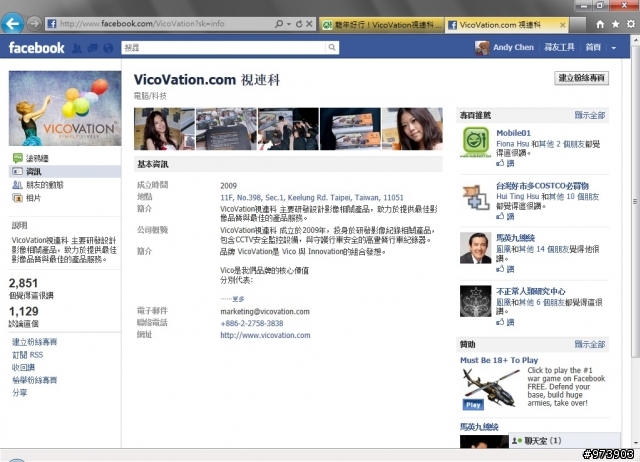The height and width of the screenshot is (462, 640).
Task: Open the 塗鴉牆 wall section
Action: pos(37,158)
